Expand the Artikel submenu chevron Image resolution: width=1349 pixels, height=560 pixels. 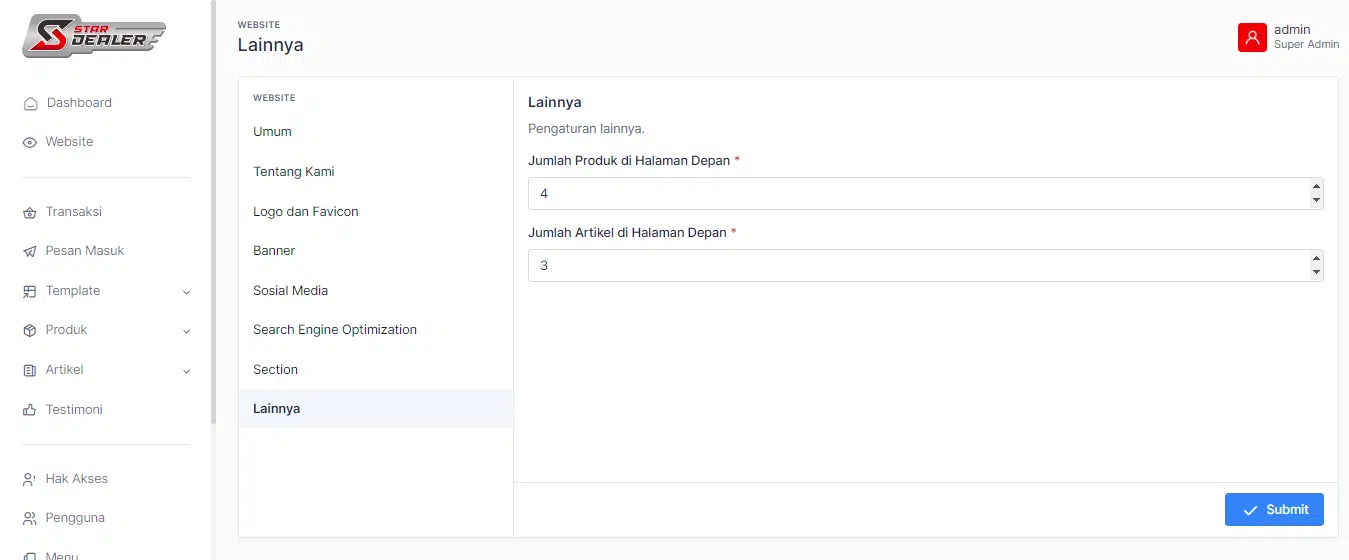(186, 371)
